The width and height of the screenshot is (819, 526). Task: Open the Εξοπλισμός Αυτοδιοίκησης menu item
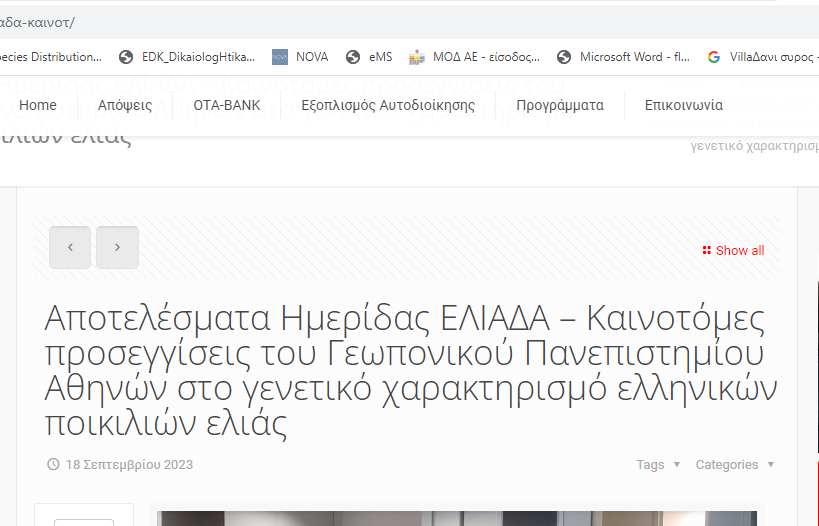pyautogui.click(x=388, y=105)
